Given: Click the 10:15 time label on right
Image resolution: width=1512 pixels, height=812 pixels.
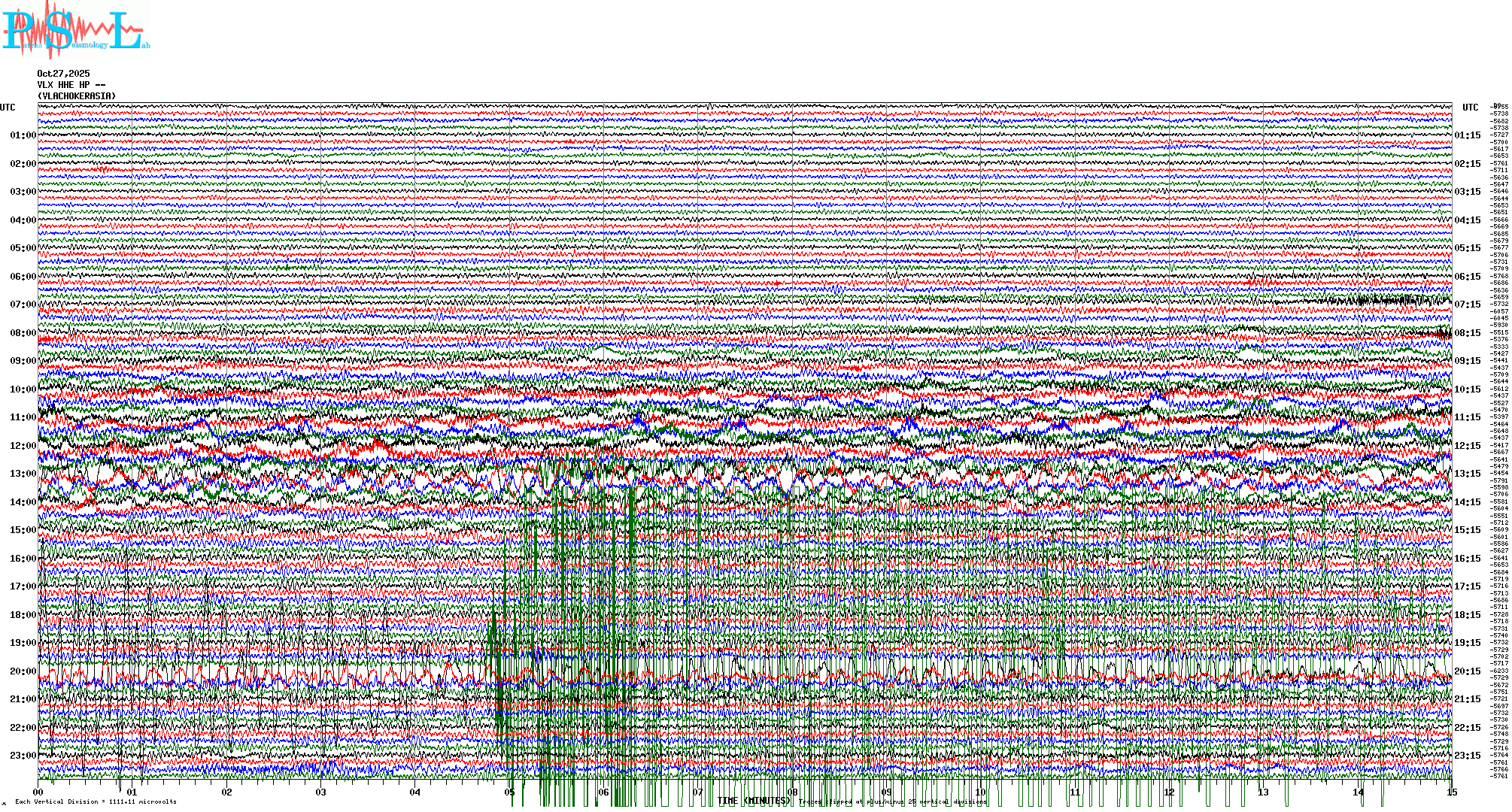Looking at the screenshot, I should (x=1467, y=389).
